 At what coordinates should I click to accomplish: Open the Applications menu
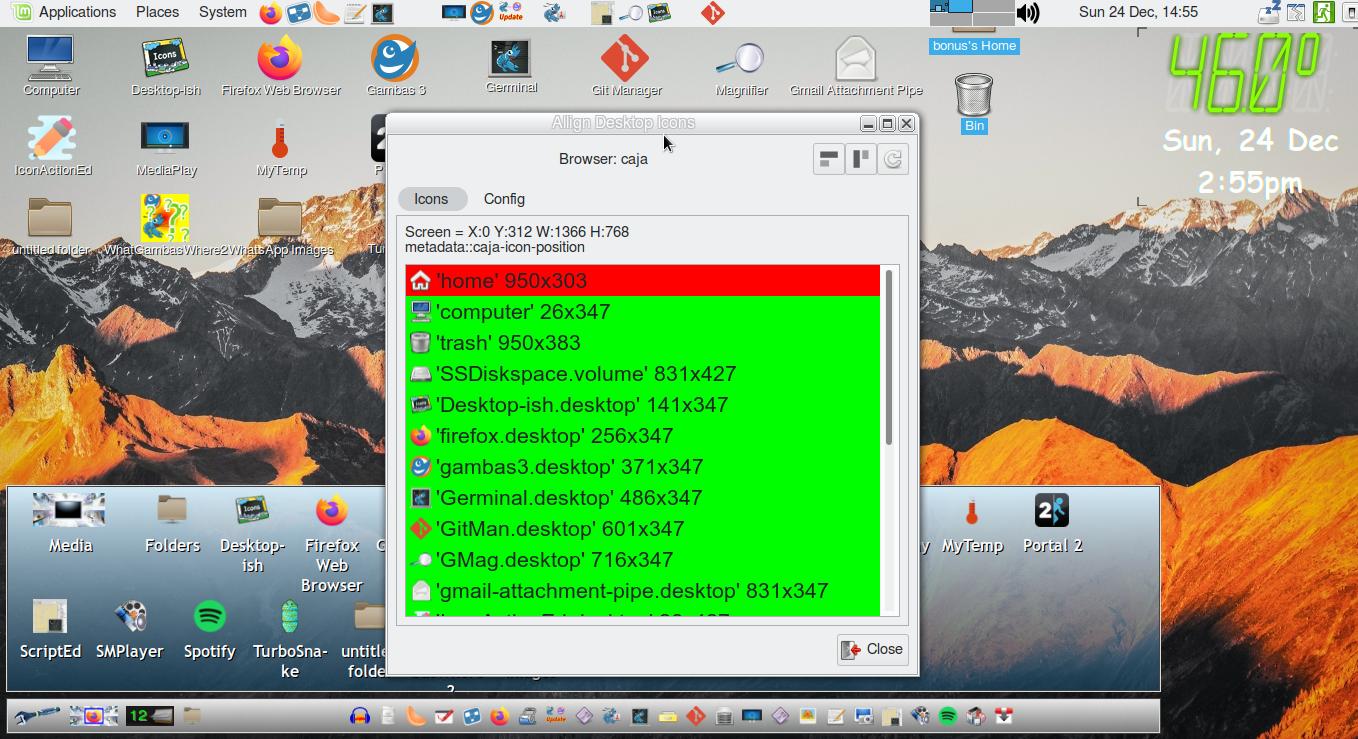[66, 12]
